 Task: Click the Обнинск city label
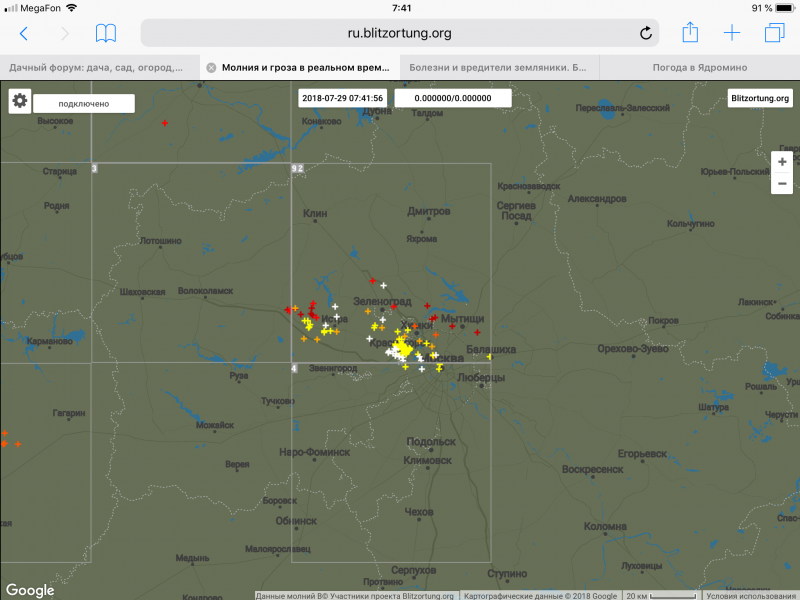(x=296, y=521)
